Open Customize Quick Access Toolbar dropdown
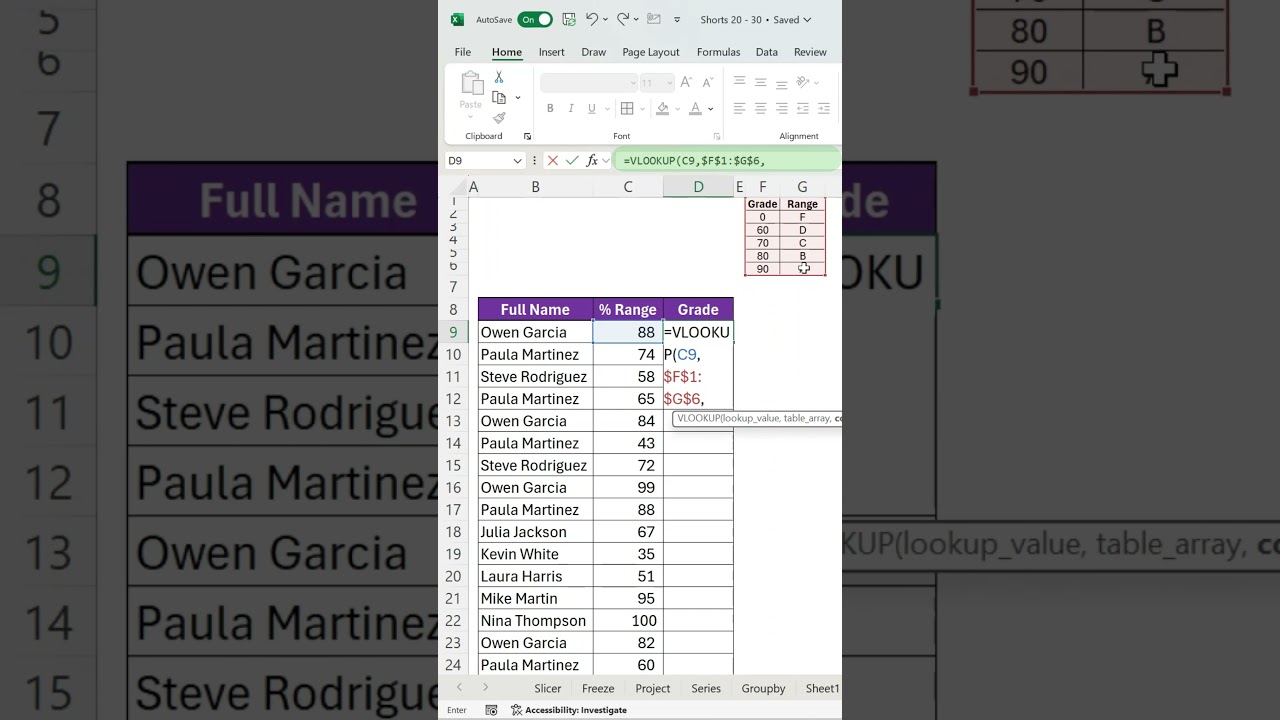This screenshot has width=1280, height=720. [677, 19]
